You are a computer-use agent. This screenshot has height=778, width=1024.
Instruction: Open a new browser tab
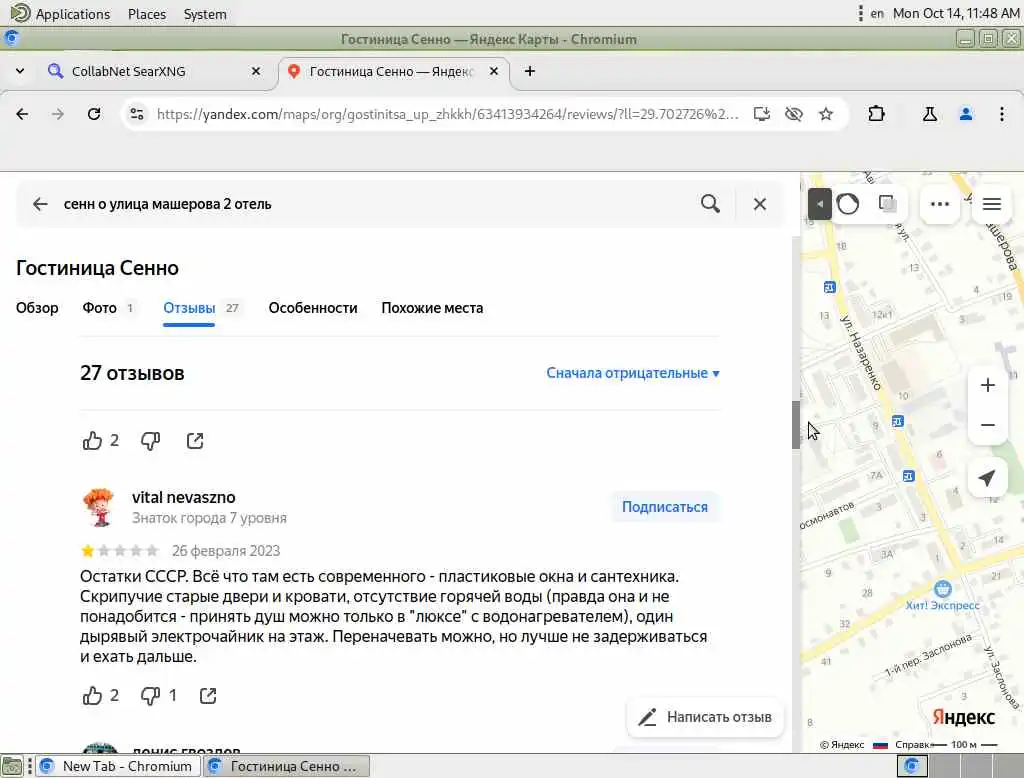coord(530,71)
